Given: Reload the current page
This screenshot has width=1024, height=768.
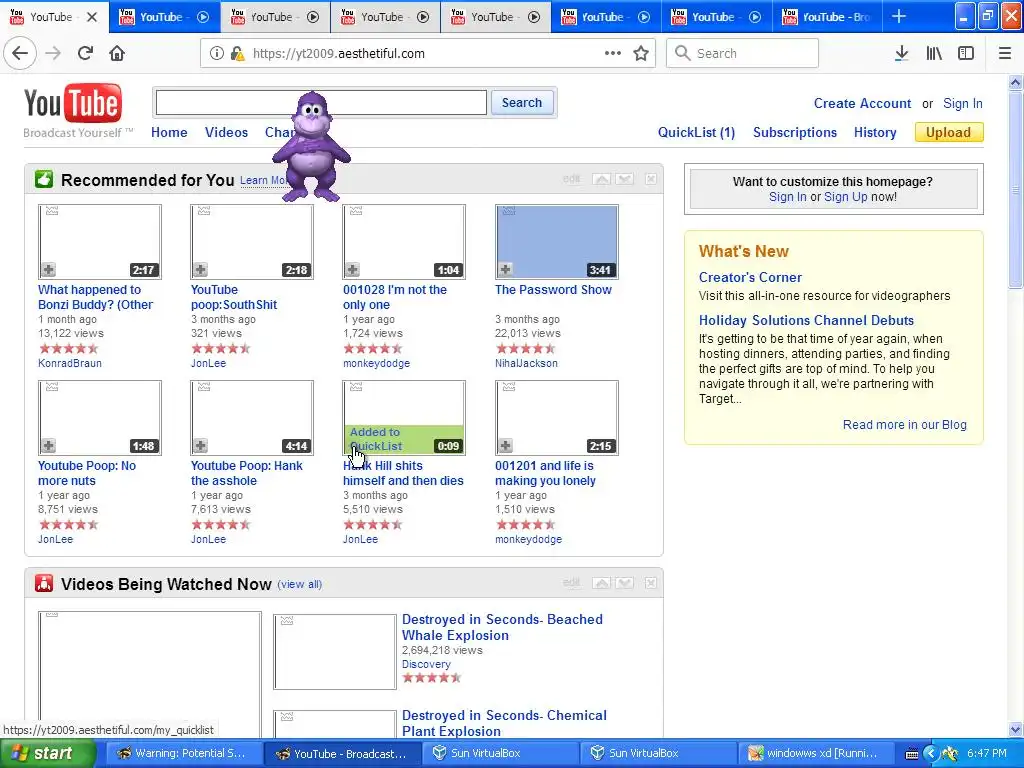Looking at the screenshot, I should point(85,53).
